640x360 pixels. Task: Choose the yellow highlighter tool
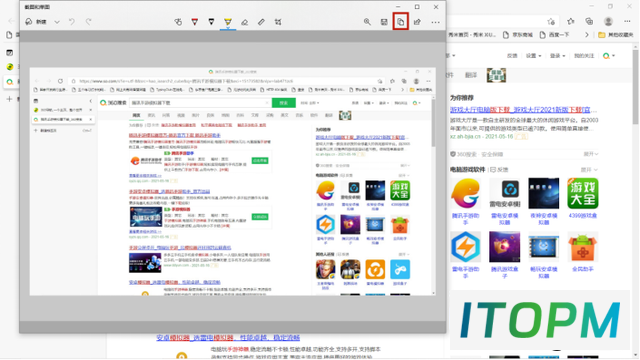[x=228, y=22]
